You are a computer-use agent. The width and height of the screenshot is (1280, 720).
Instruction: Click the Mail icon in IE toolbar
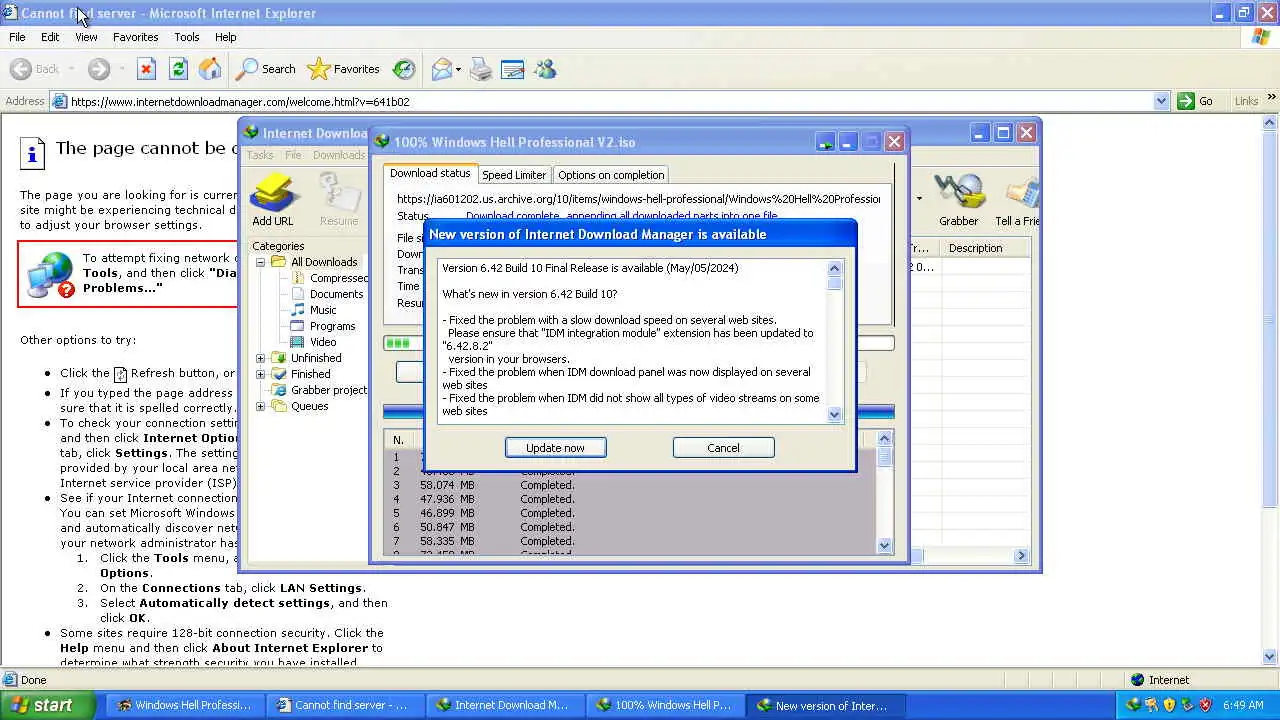(441, 69)
